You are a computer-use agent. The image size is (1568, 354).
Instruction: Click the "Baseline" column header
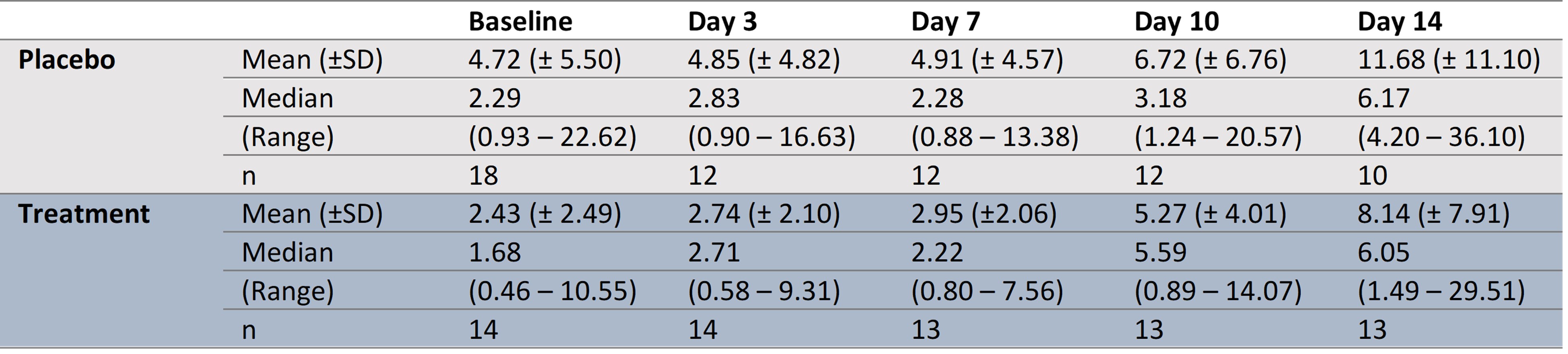click(520, 22)
